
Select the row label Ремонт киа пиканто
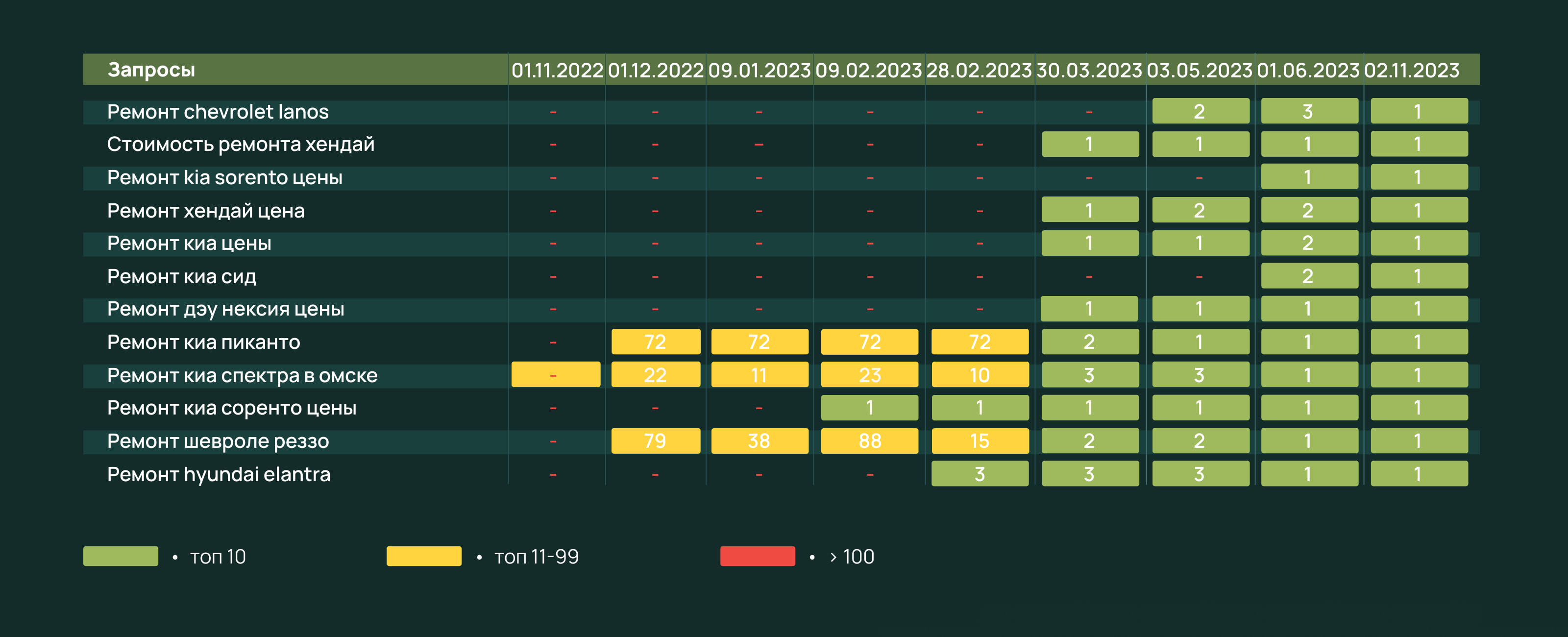(204, 342)
